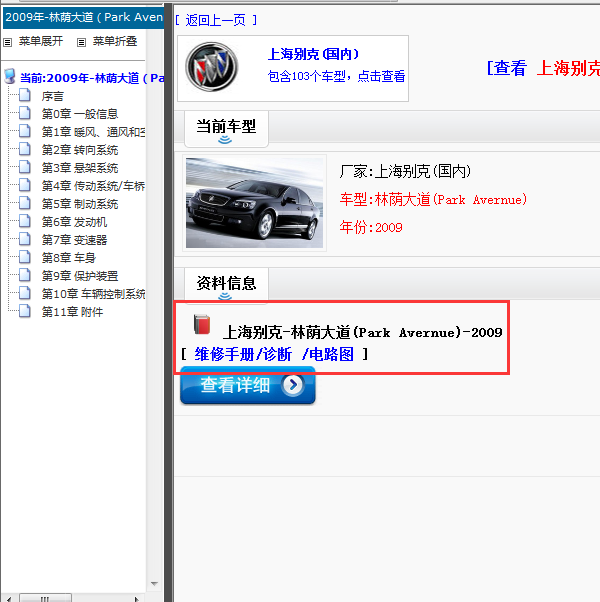600x602 pixels.
Task: Switch to 资料信息 tab
Action: point(226,285)
